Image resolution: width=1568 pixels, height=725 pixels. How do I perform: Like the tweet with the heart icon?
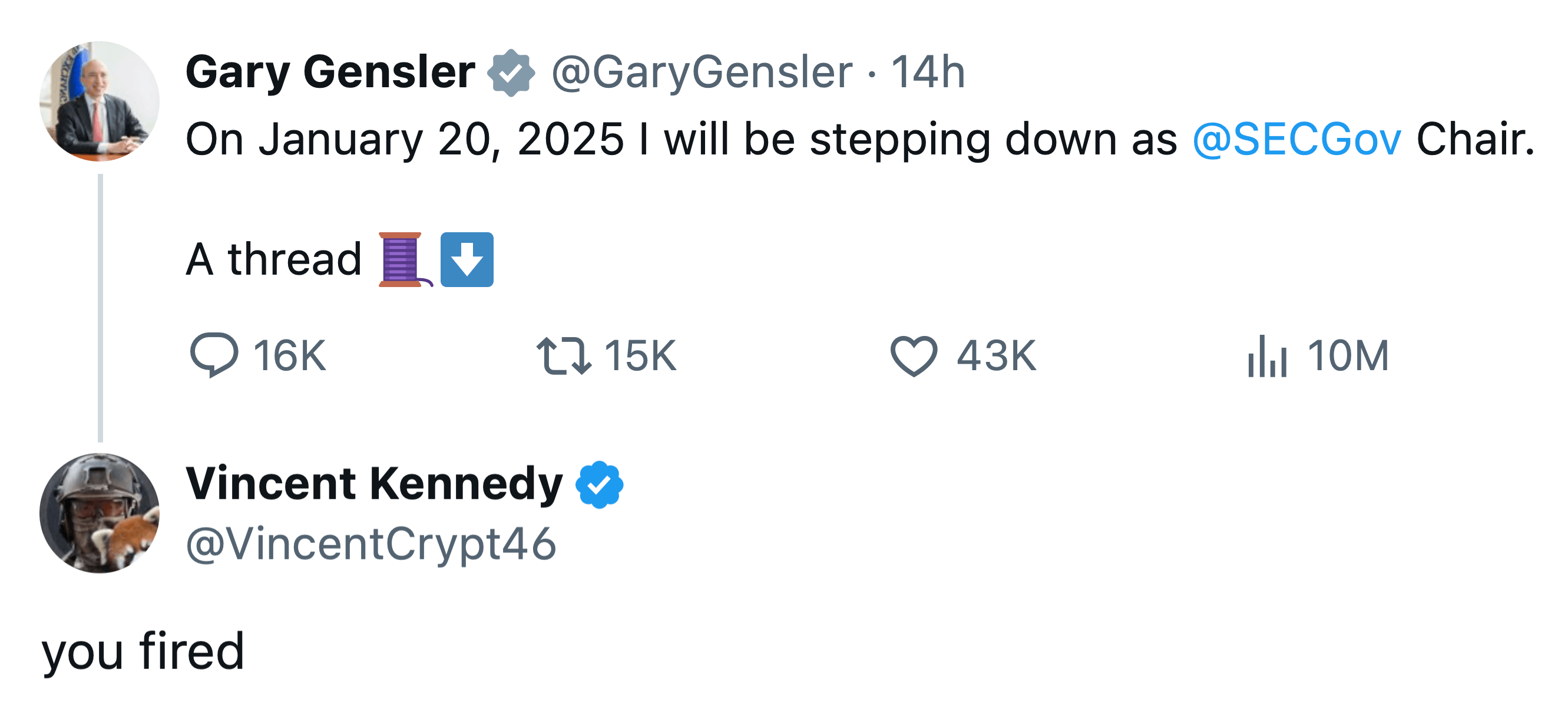[x=914, y=356]
